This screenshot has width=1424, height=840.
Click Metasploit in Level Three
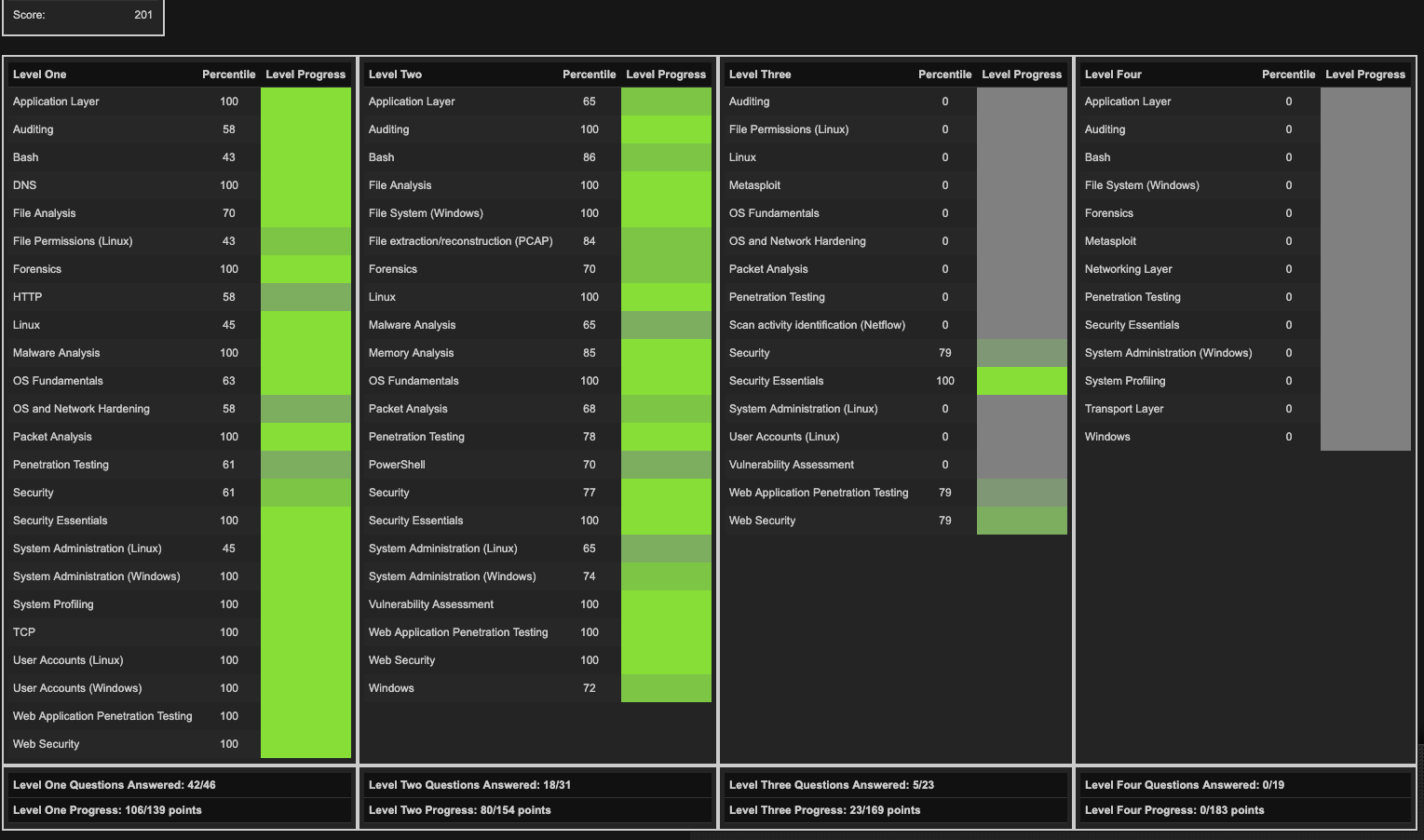click(x=754, y=185)
